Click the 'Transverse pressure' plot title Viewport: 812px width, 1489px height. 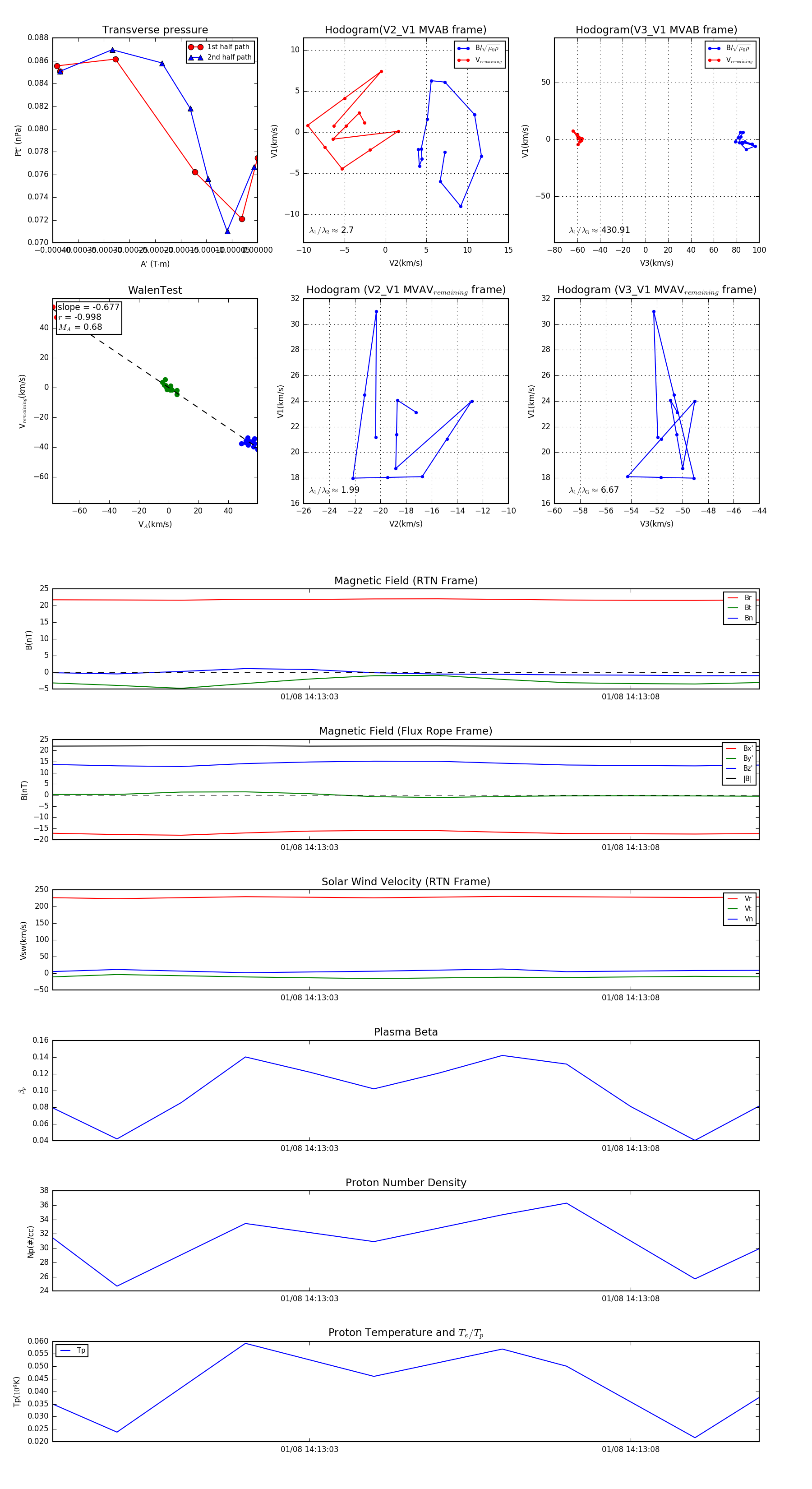tap(155, 30)
